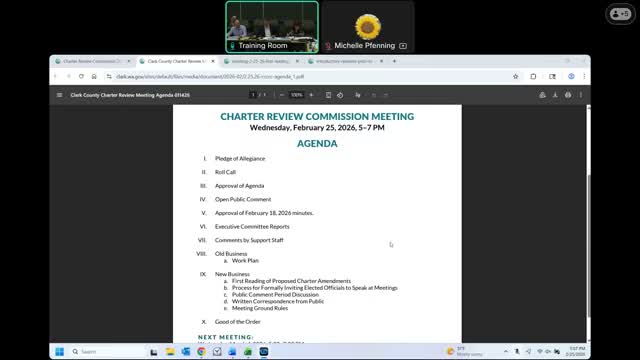Viewport: 640px width, 360px height.
Task: Open the browser extensions icon
Action: (x=533, y=76)
